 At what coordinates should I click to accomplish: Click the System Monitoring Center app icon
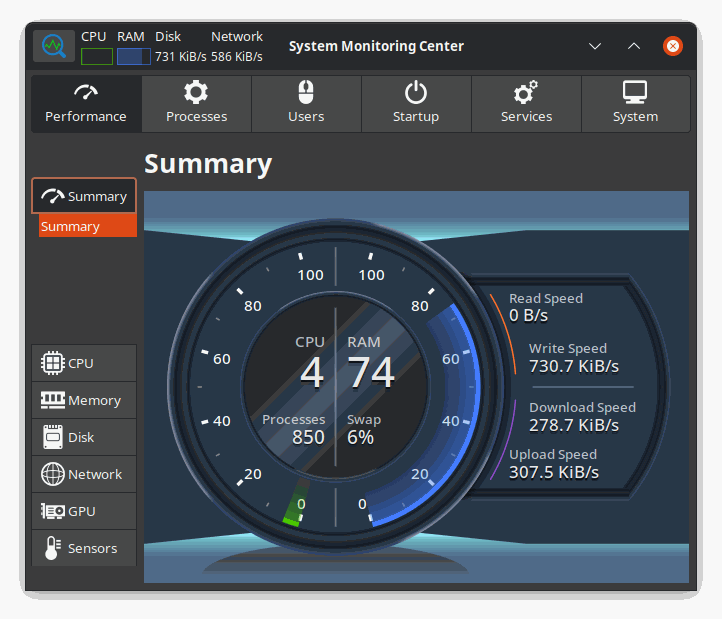click(54, 46)
